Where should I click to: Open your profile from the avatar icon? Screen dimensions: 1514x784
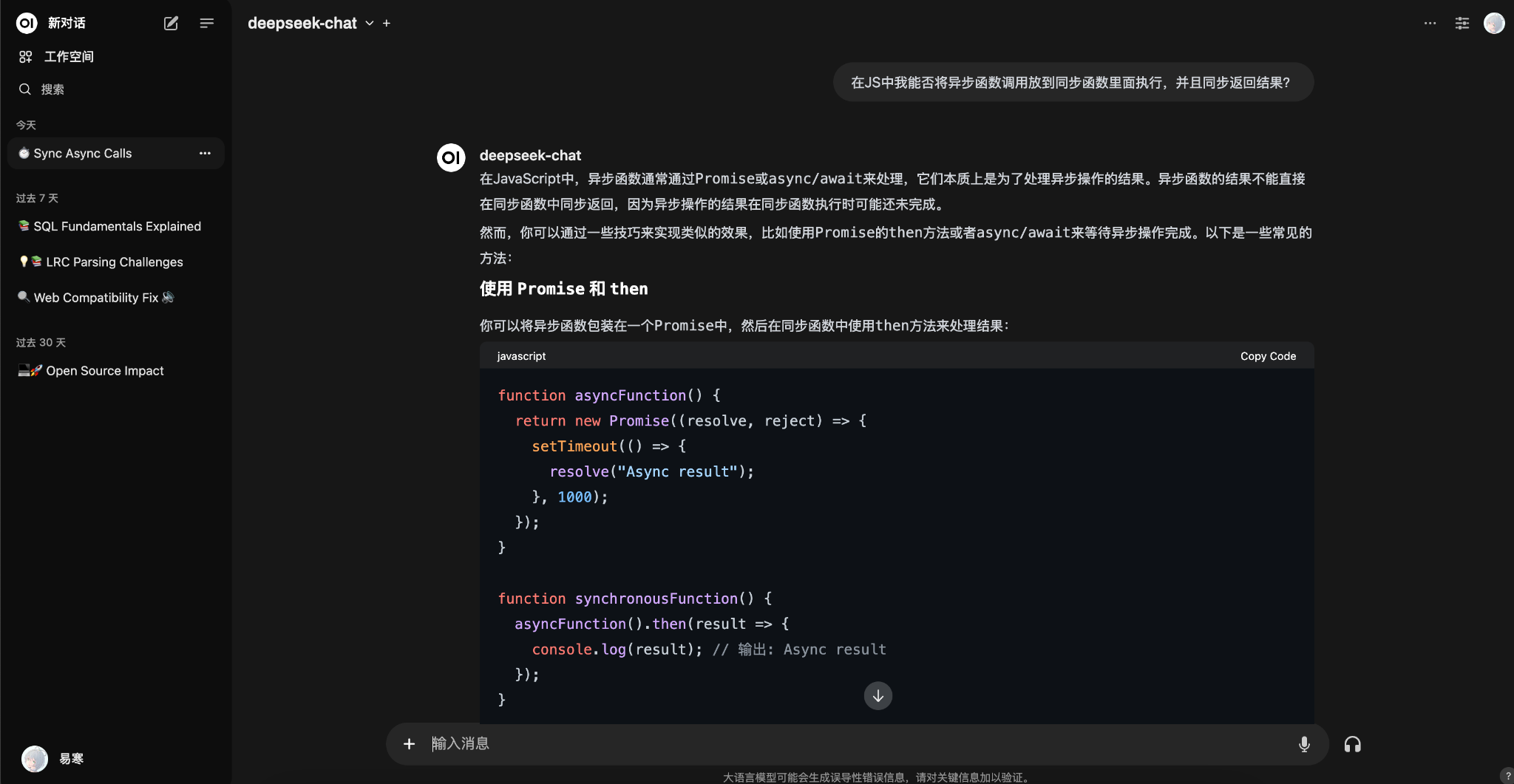pos(1494,23)
